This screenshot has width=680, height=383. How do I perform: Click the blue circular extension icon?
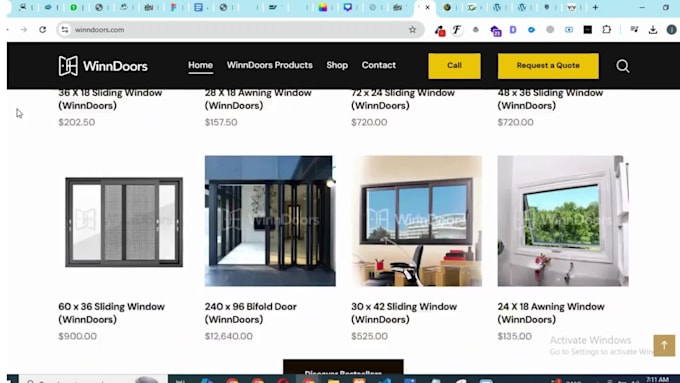coord(531,29)
